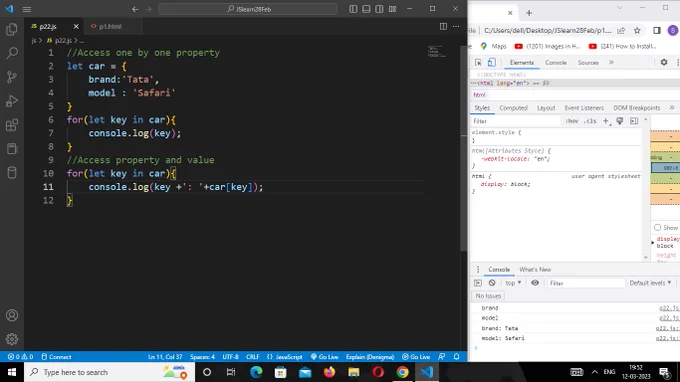Click the VS Code command center search box

[x=248, y=9]
